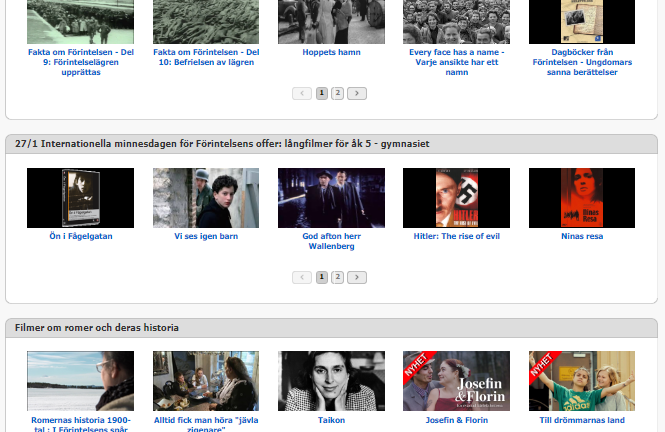The image size is (665, 432).
Task: Click the Alltid fick man höra thumbnail
Action: coord(206,381)
